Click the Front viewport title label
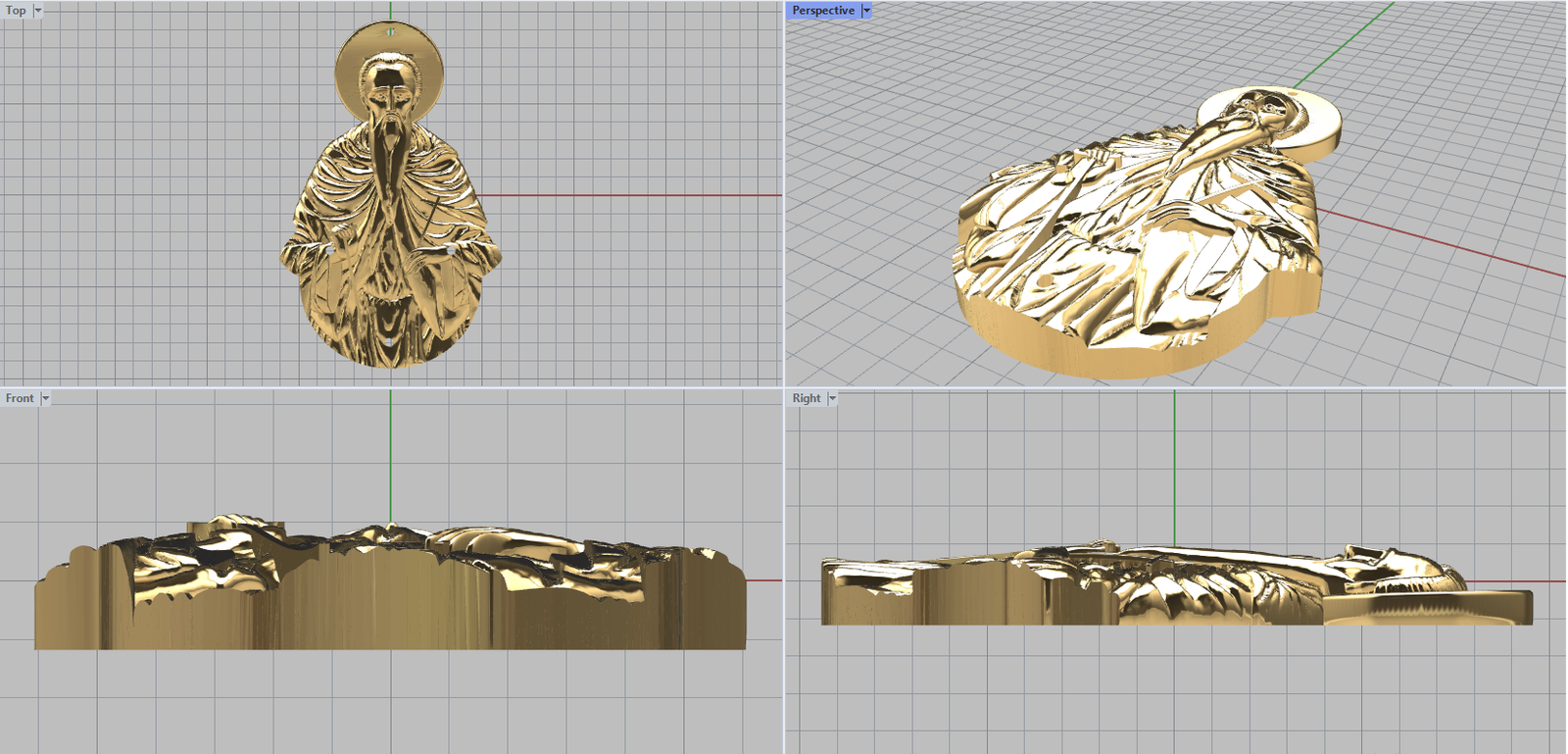 pyautogui.click(x=20, y=398)
